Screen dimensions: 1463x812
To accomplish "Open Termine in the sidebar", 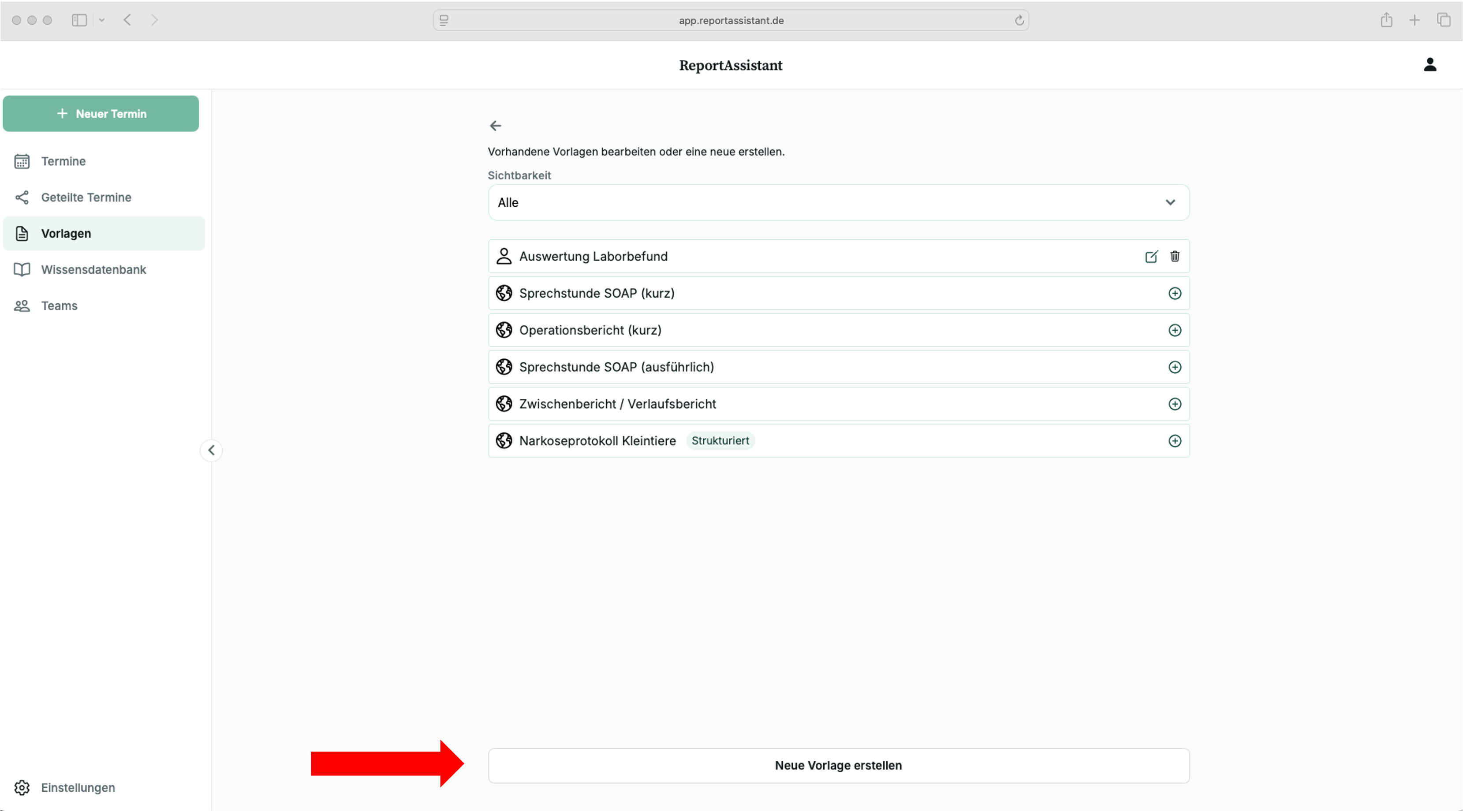I will pos(103,161).
